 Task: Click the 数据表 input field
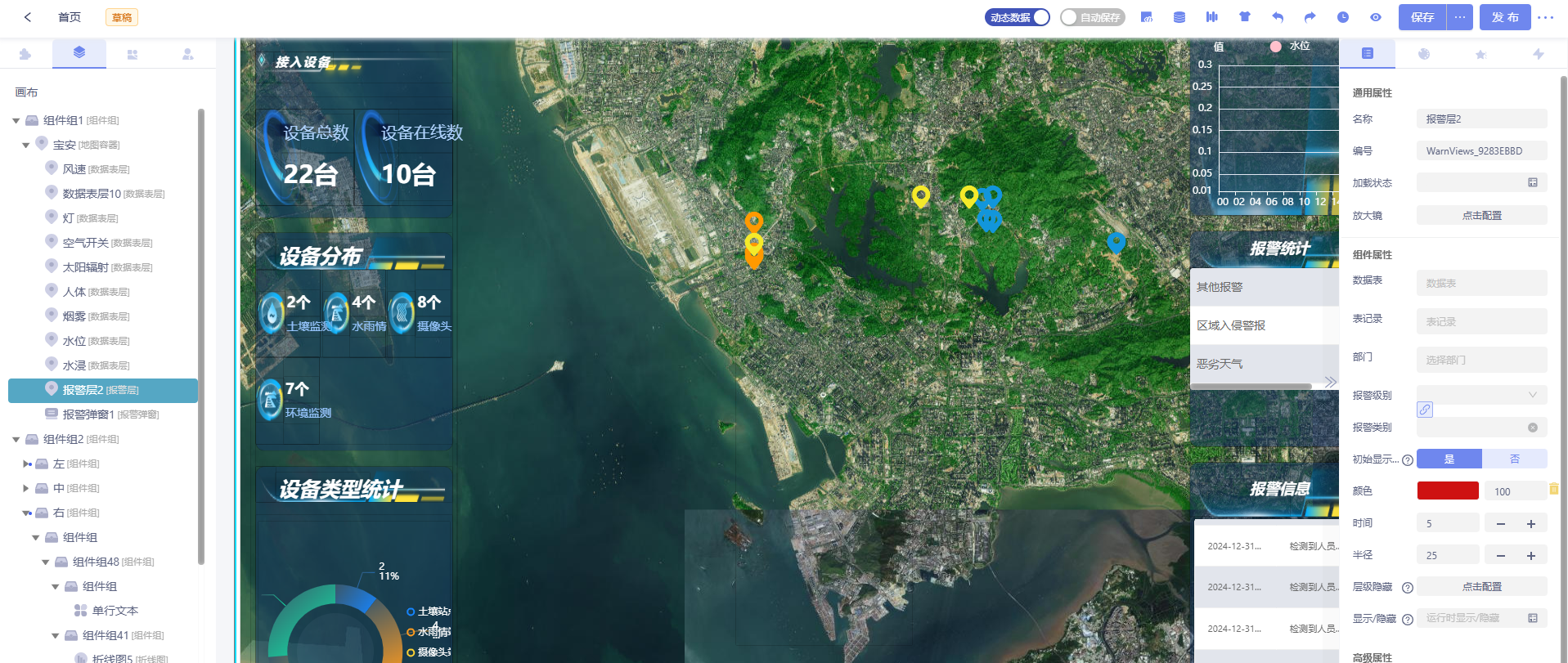pyautogui.click(x=1481, y=283)
